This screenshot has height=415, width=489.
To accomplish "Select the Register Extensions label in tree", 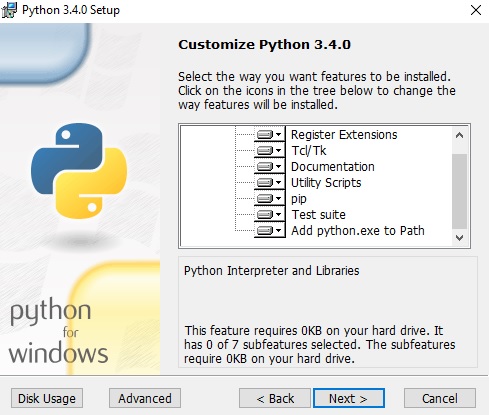I will (344, 135).
